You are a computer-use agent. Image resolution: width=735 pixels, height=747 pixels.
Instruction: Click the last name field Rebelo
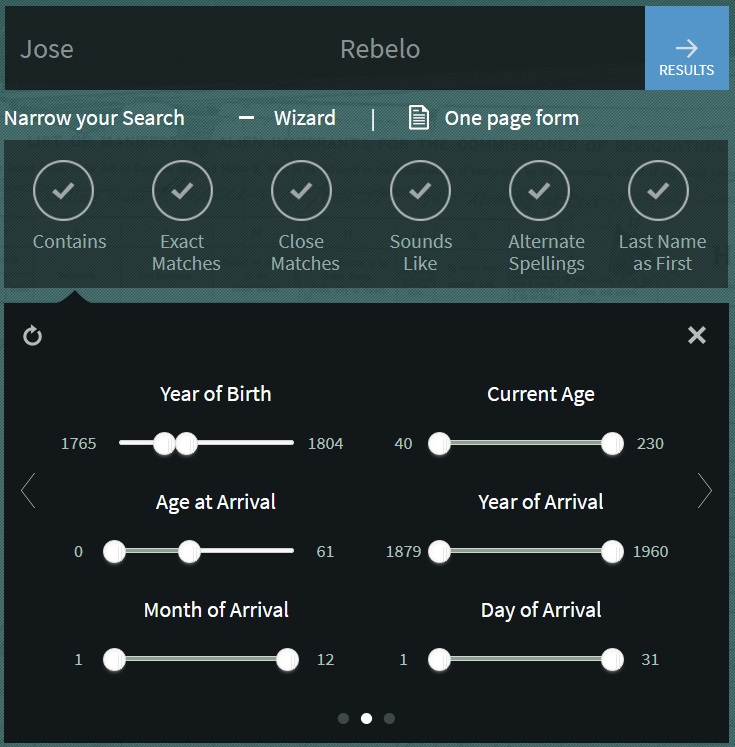point(380,49)
